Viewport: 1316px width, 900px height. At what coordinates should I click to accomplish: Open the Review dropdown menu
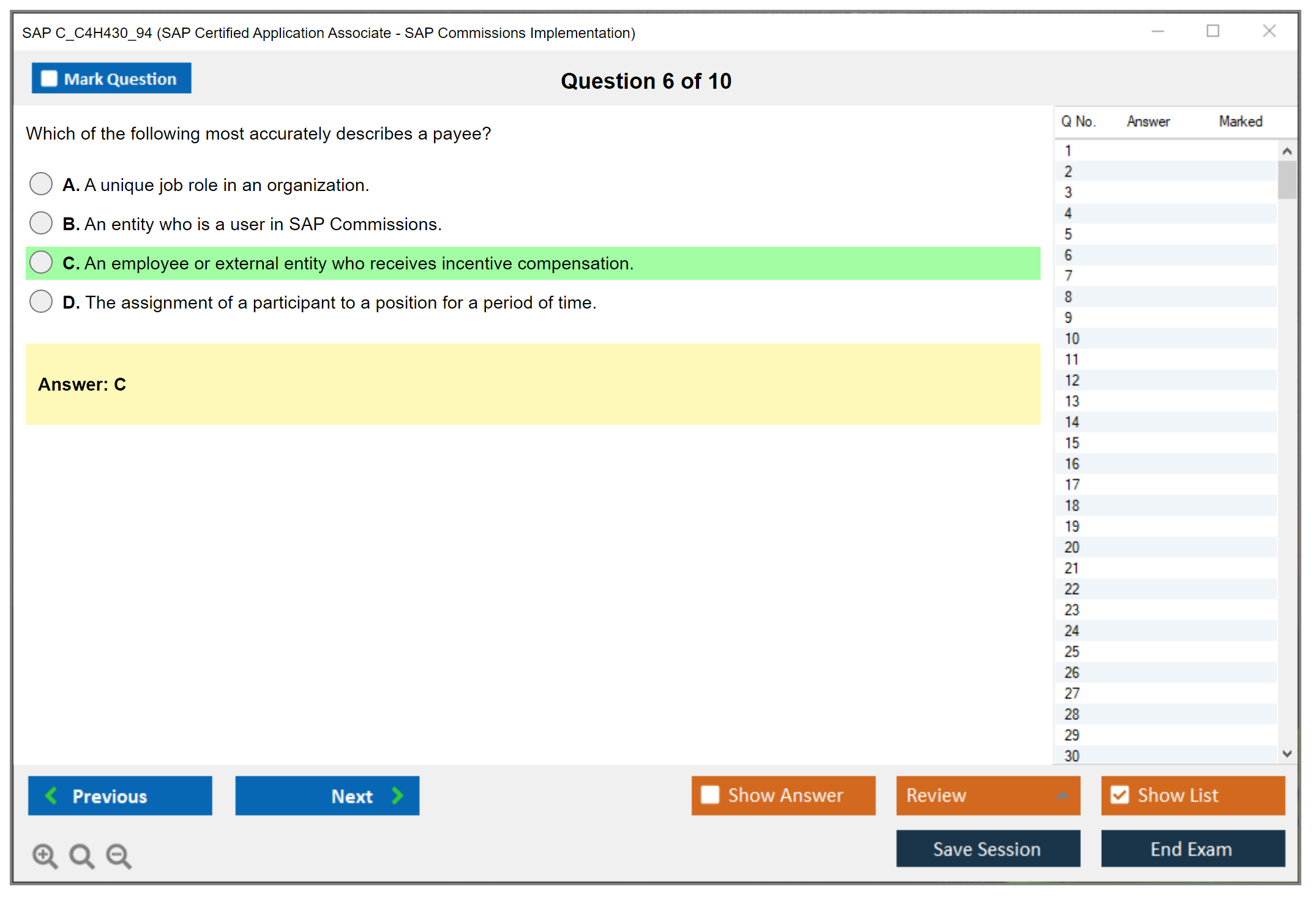[1062, 795]
